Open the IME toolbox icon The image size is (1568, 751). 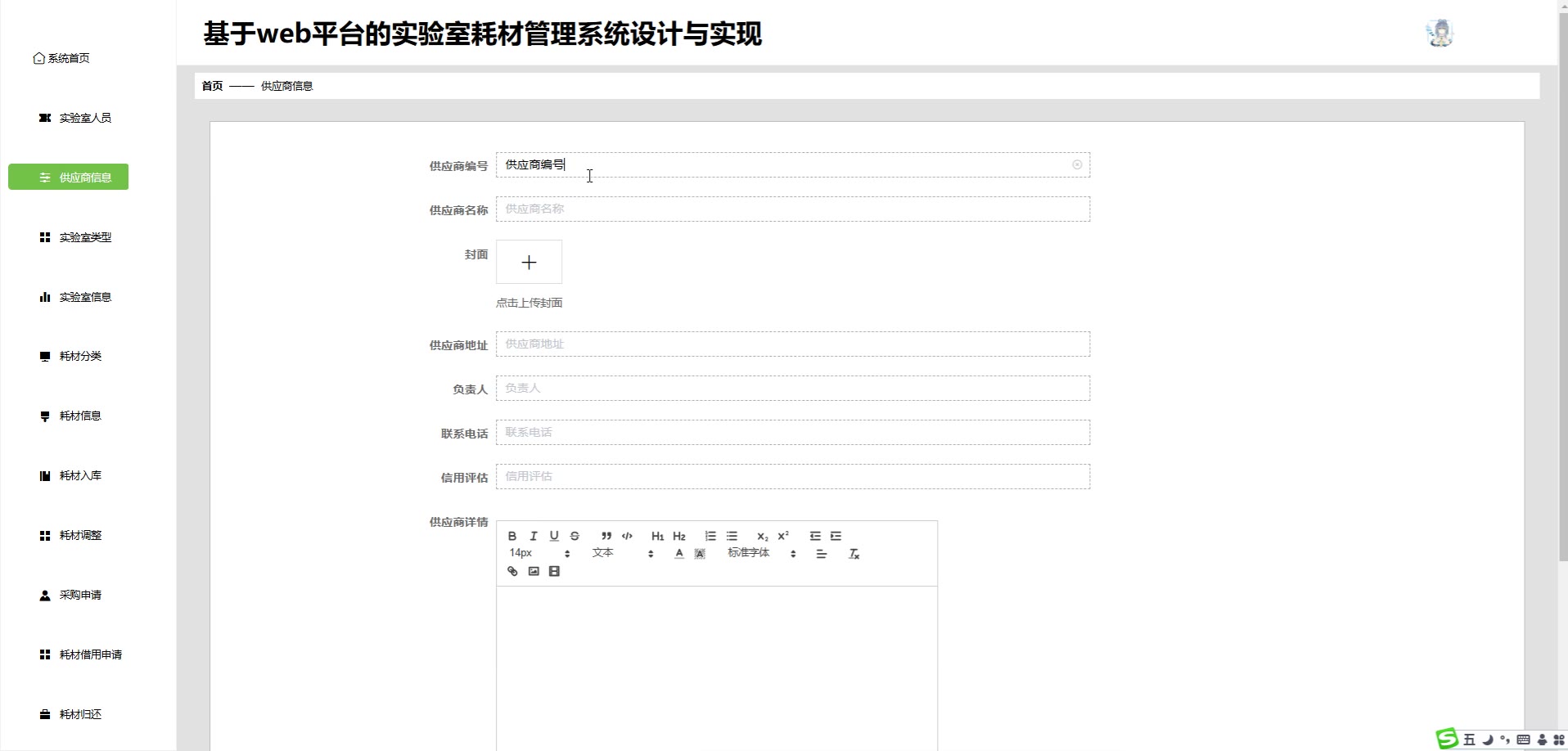(x=1559, y=740)
